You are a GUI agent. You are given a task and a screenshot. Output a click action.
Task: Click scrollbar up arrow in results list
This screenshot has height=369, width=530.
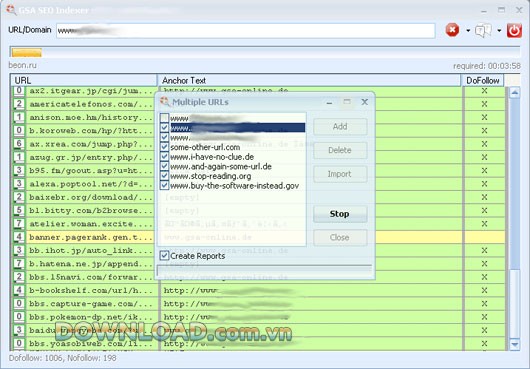coord(514,92)
